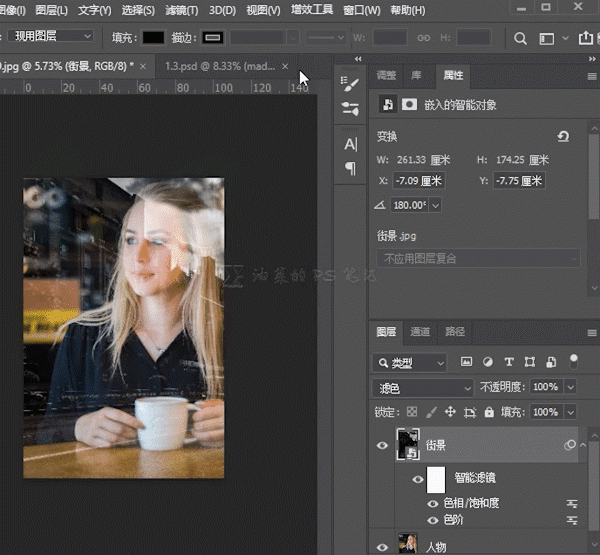Screen dimensions: 600x555
Task: Open the 现用图层 dropdown
Action: point(51,36)
